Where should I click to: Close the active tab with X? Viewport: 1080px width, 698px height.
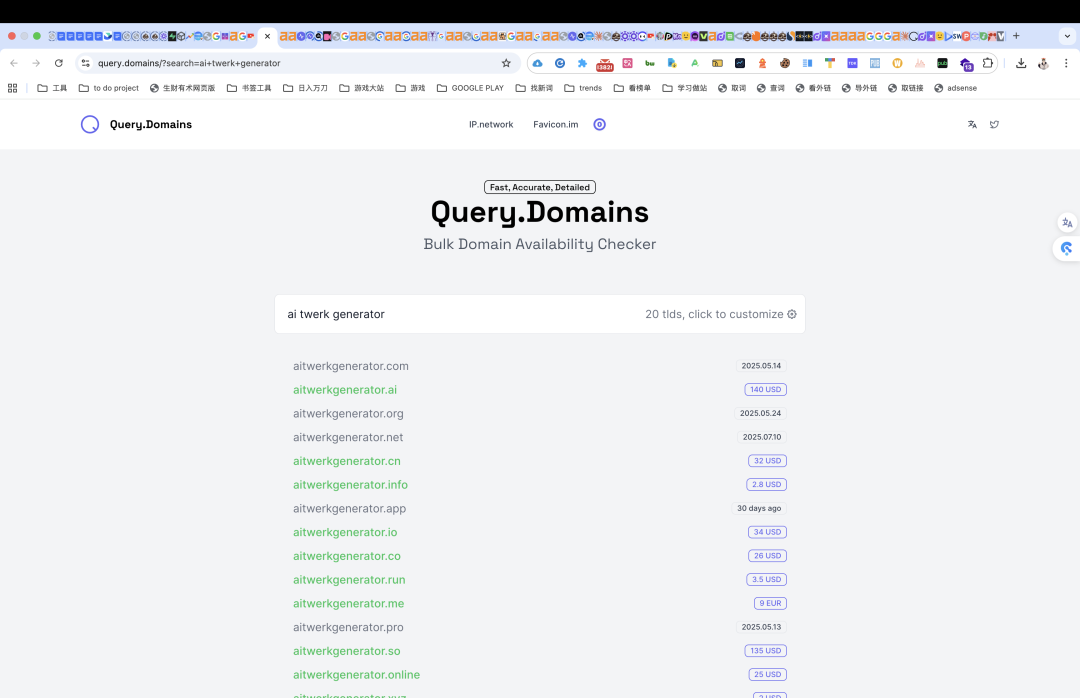point(267,36)
